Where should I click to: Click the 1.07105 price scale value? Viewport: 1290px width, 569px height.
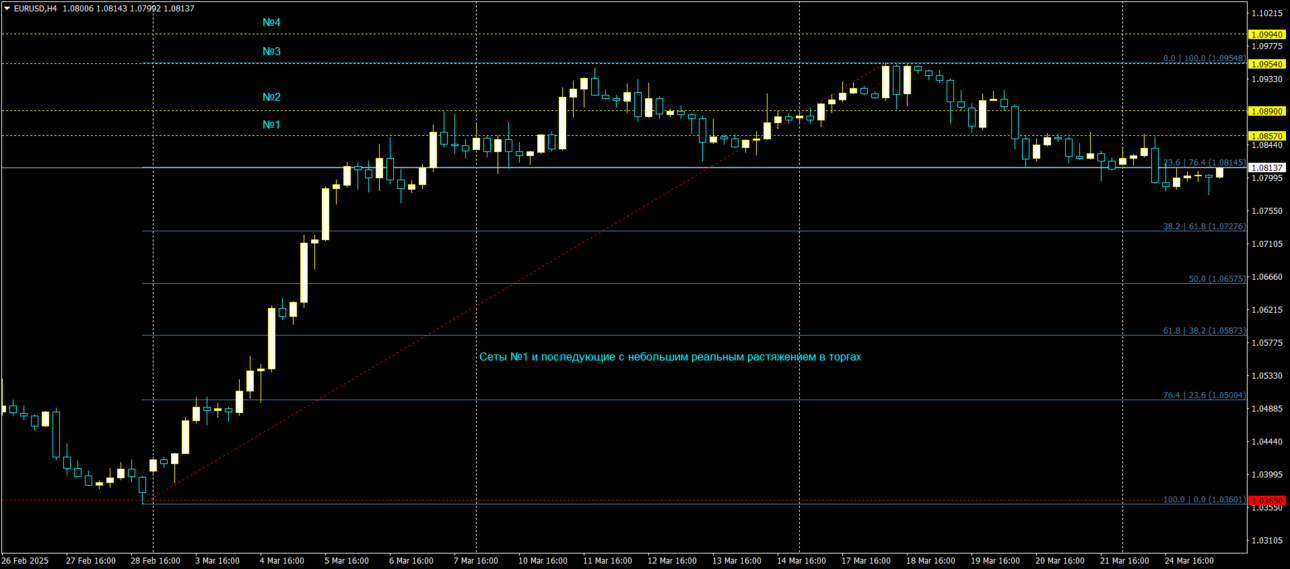[x=1267, y=244]
